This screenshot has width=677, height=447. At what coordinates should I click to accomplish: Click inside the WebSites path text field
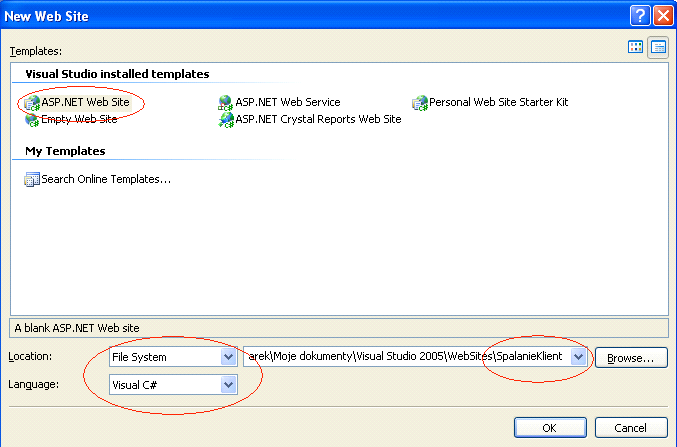(407, 356)
